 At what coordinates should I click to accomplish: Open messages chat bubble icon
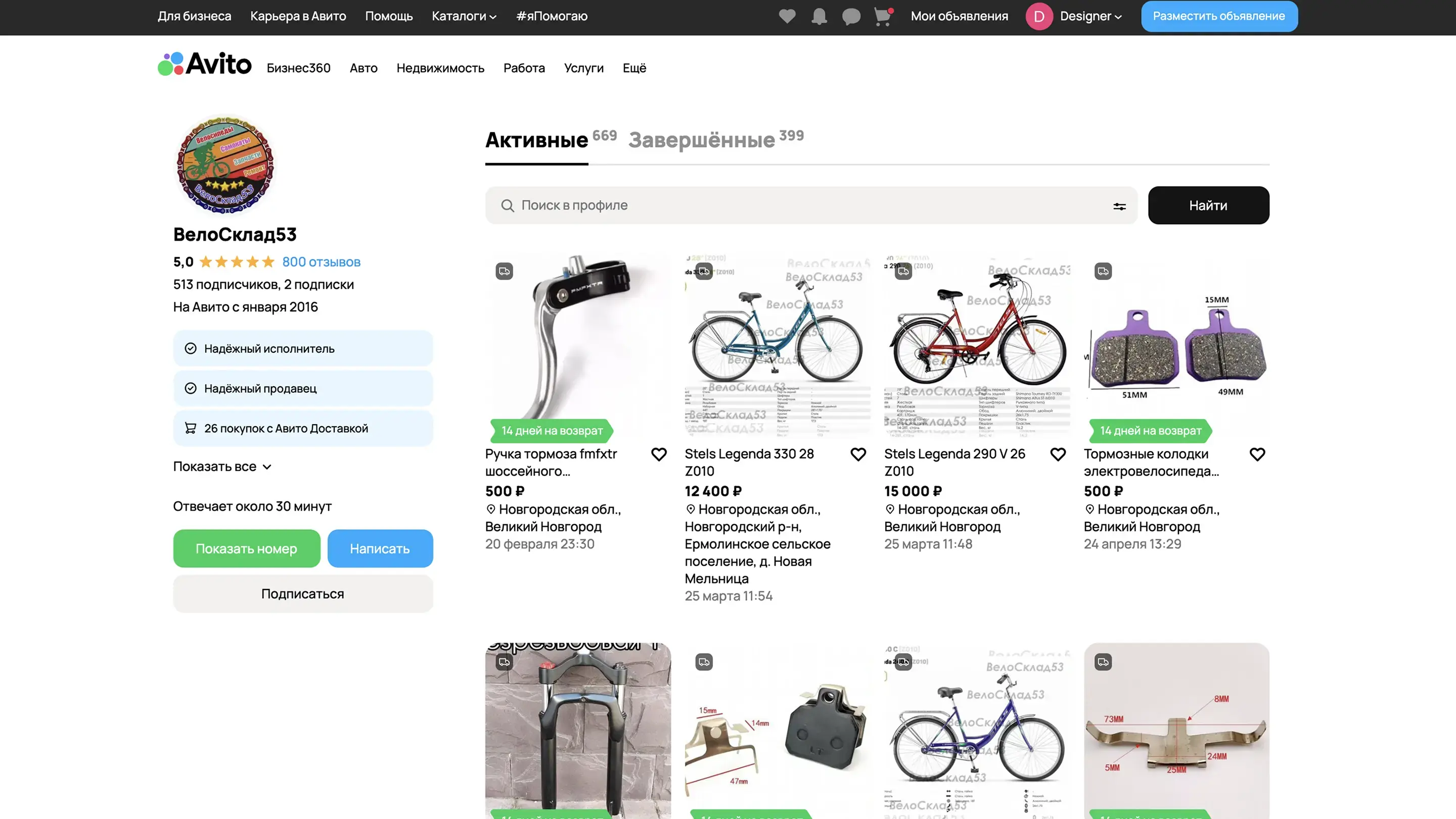pos(851,16)
